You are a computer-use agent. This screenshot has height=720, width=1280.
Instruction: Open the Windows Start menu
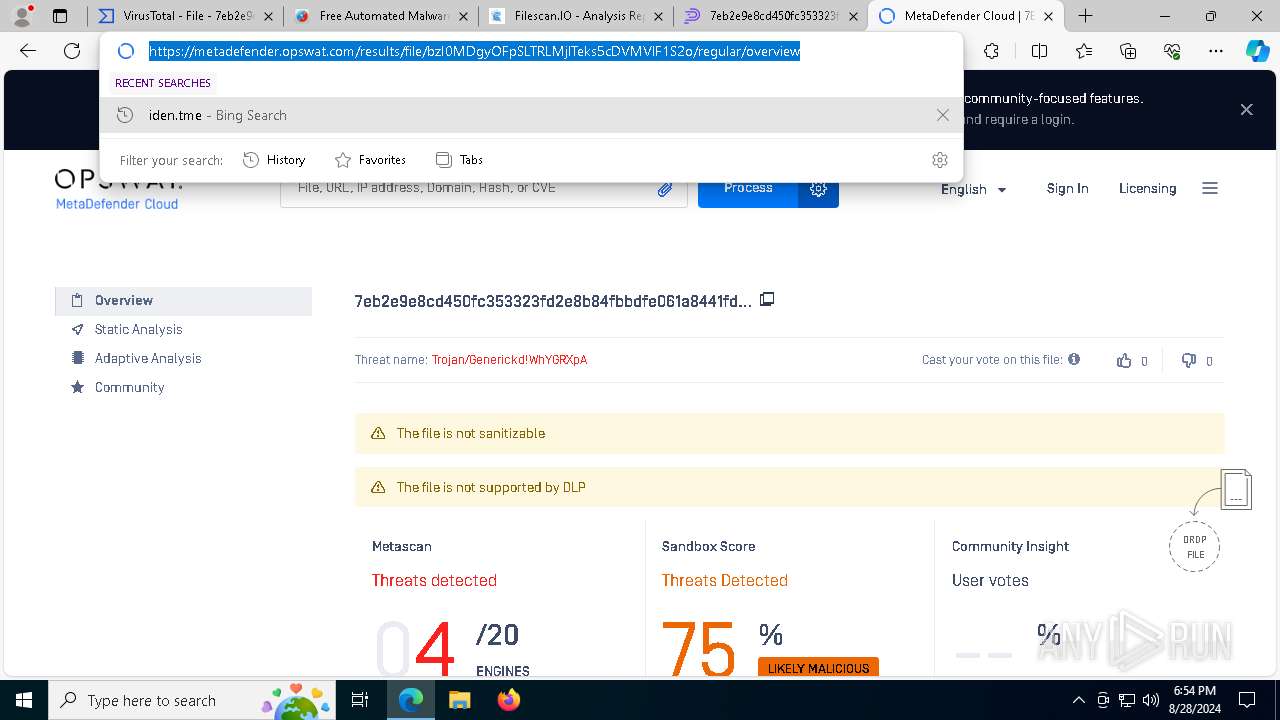tap(23, 700)
